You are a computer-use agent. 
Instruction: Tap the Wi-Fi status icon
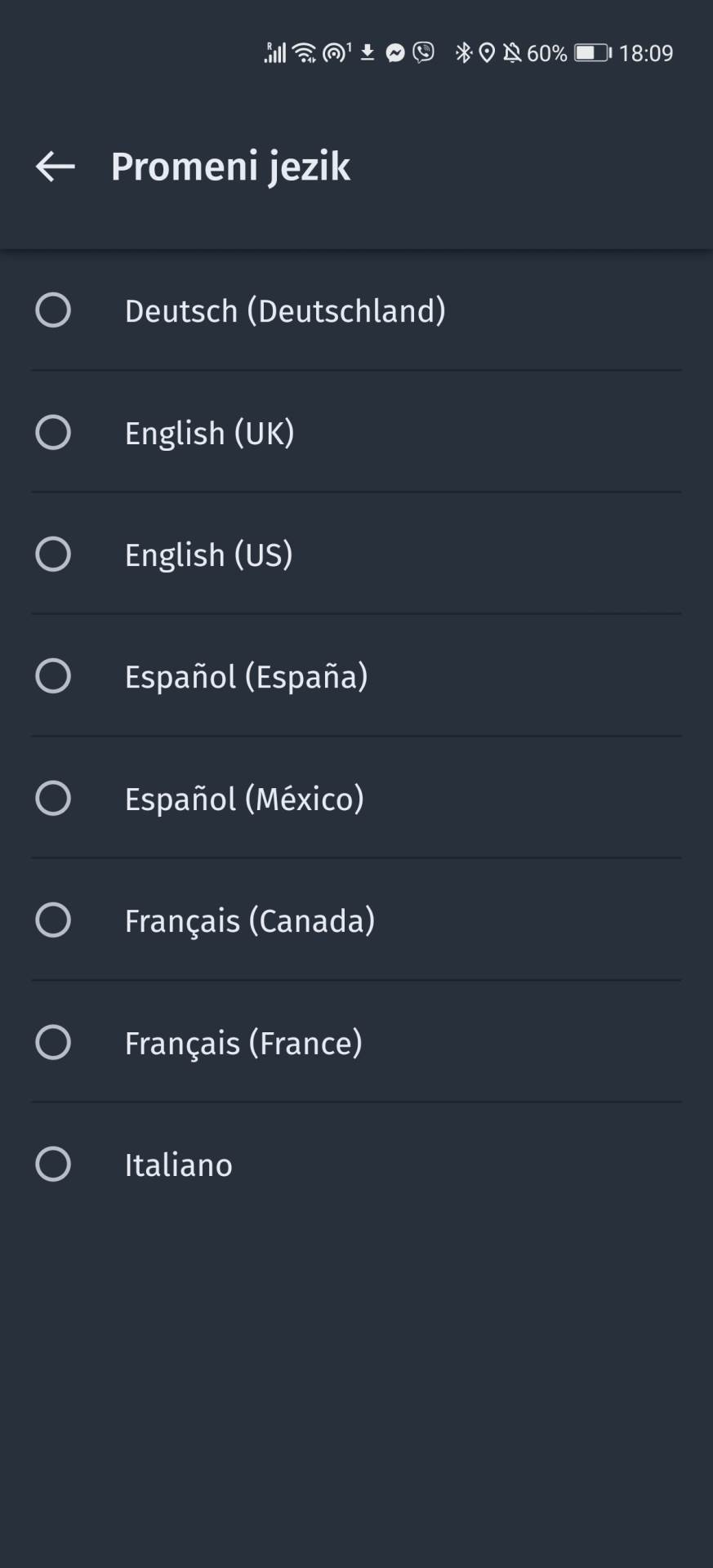[x=304, y=53]
